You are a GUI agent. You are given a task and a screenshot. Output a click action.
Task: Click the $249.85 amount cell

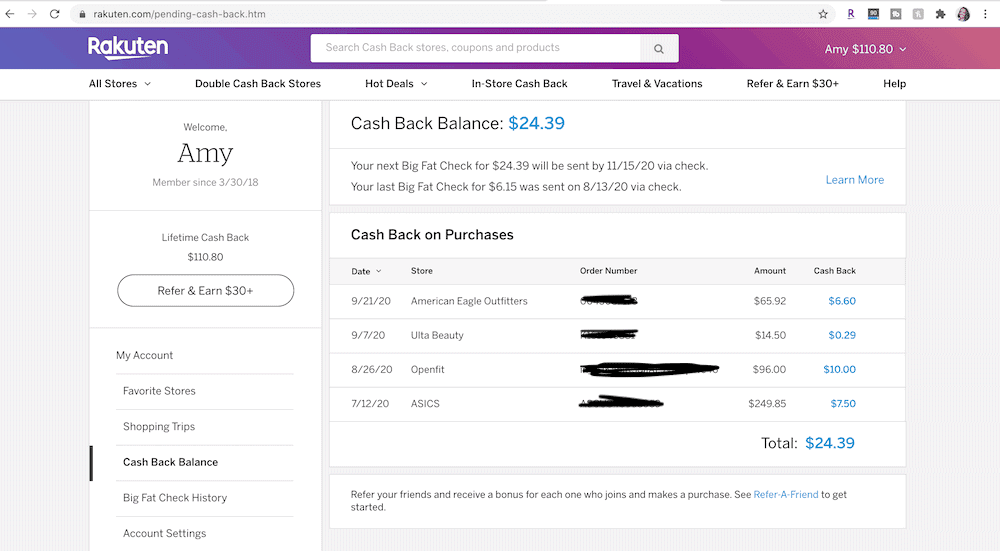click(x=767, y=404)
